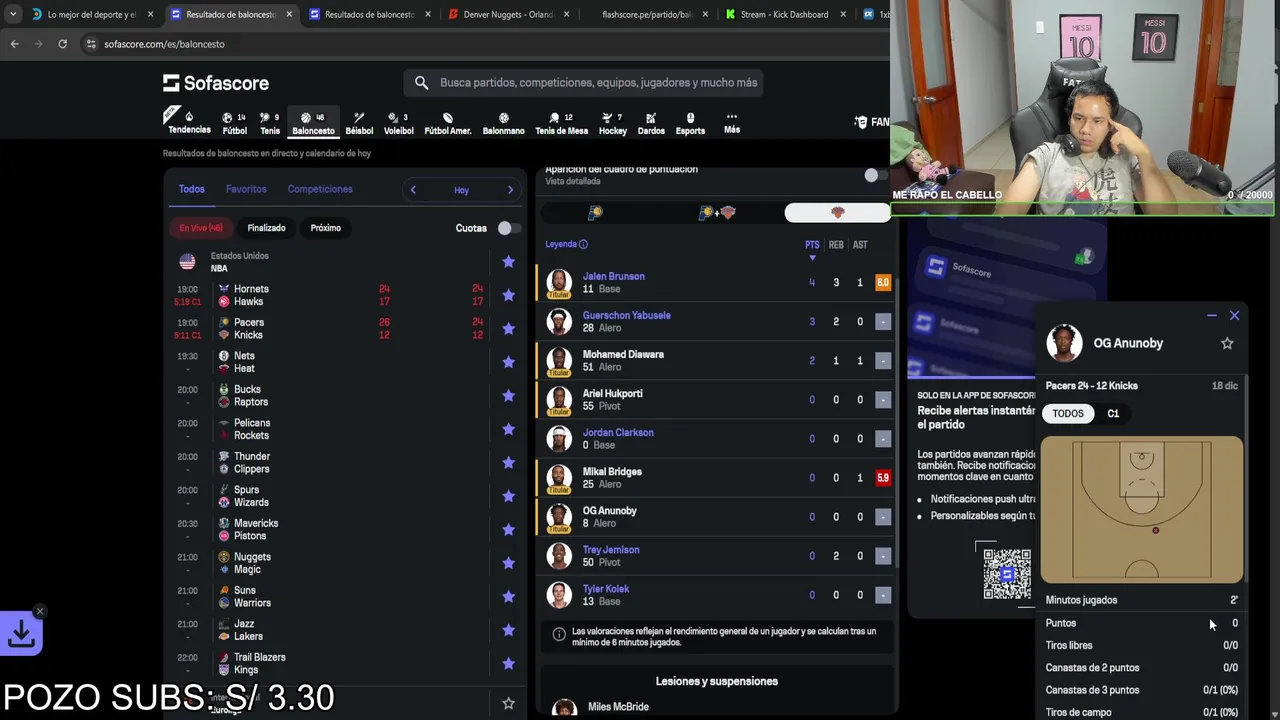Favorite the Mavericks vs Pistons match

click(x=508, y=529)
